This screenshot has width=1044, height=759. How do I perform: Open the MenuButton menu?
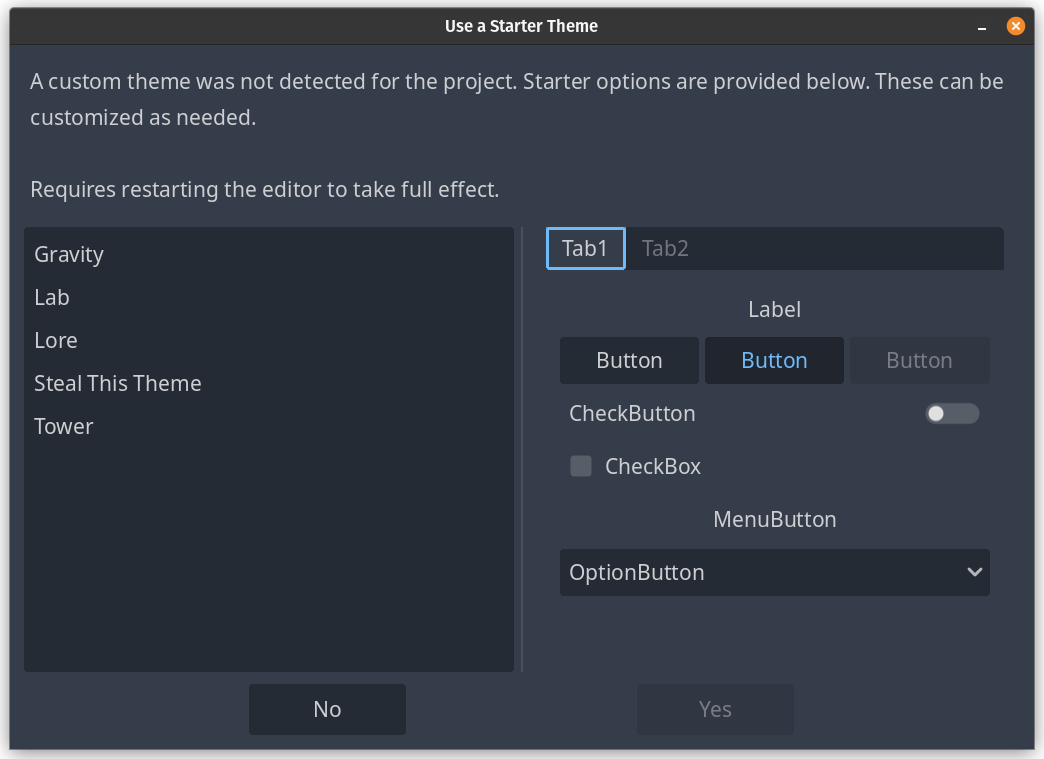(774, 520)
